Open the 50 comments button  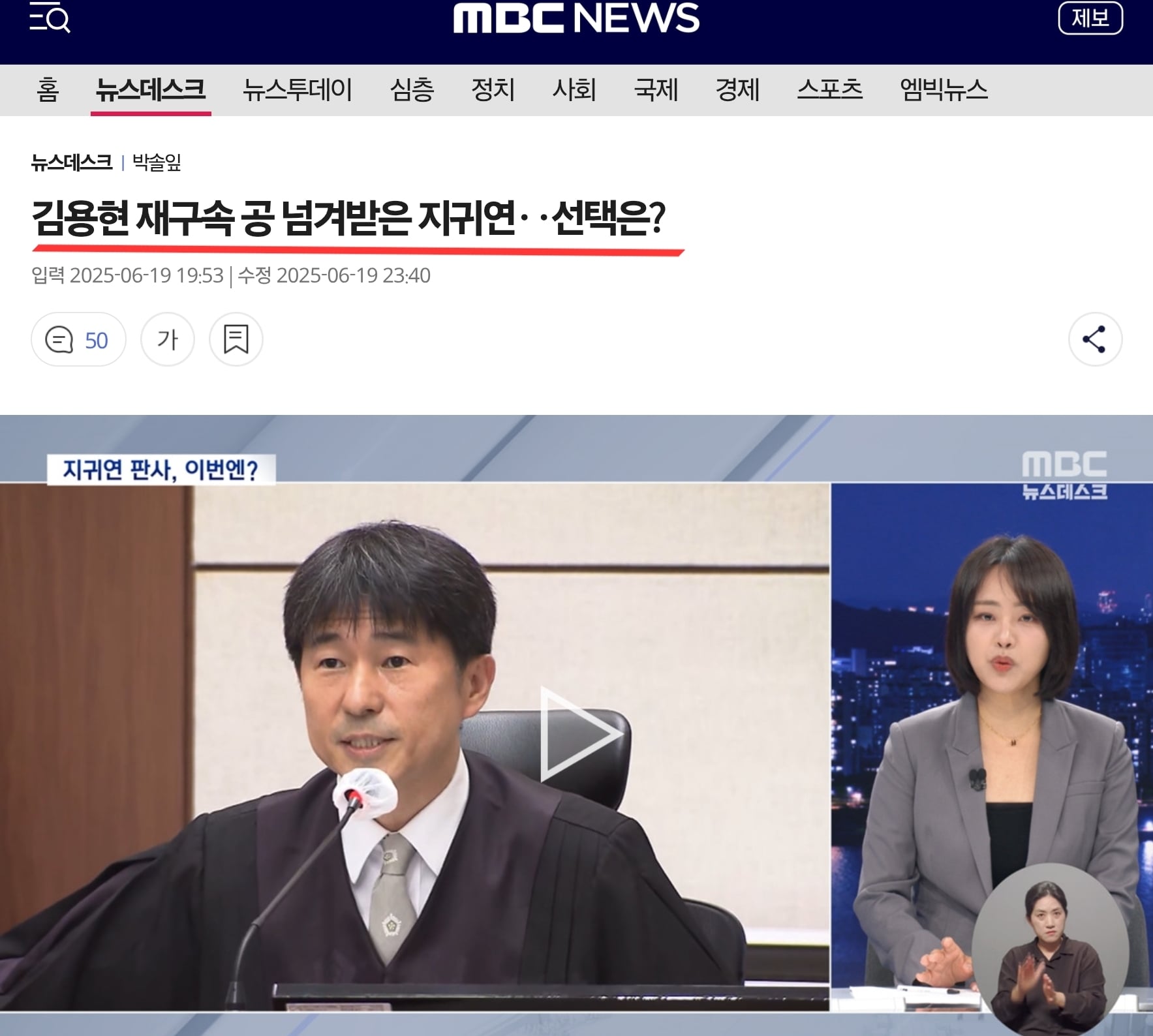[x=78, y=339]
